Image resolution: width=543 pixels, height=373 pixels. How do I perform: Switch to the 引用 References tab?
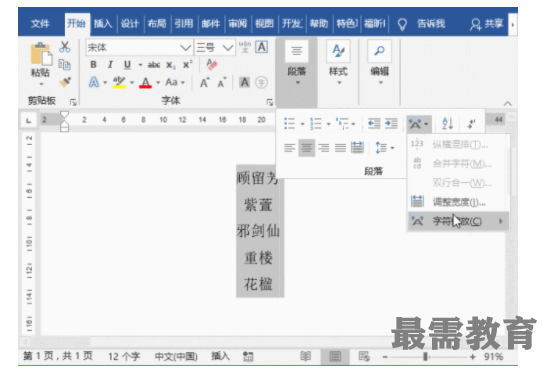[x=184, y=24]
